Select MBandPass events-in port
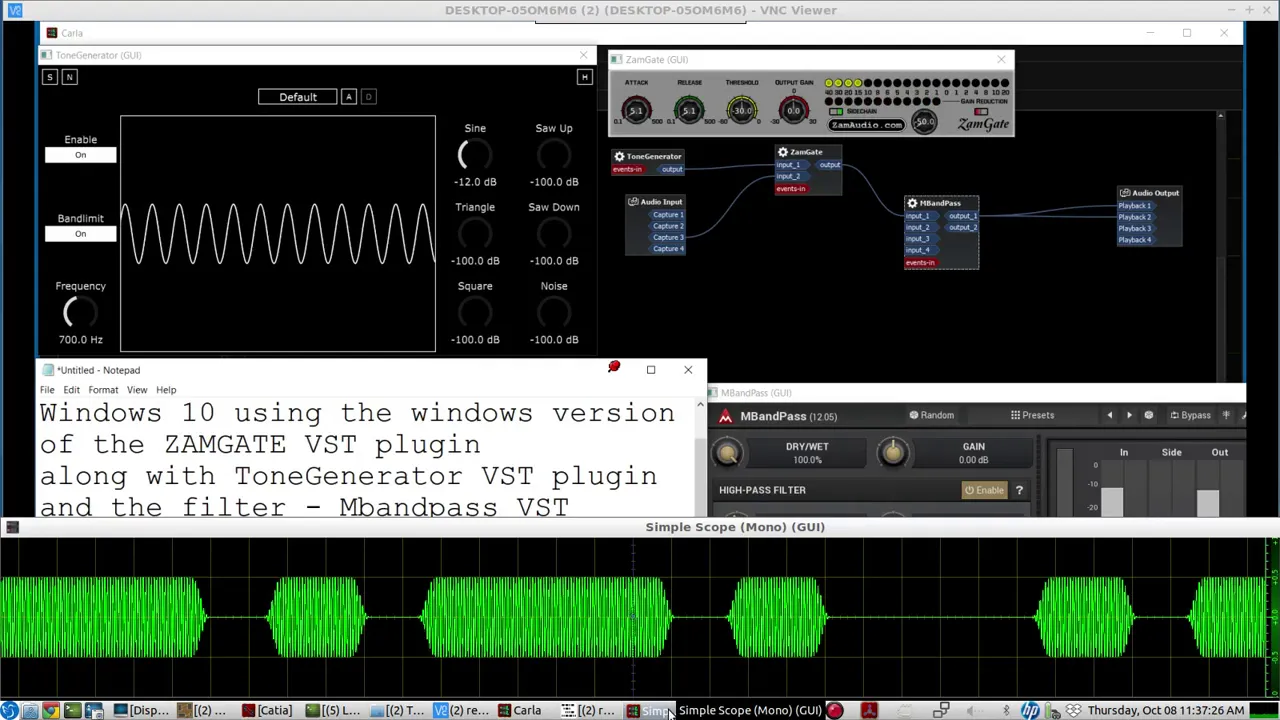This screenshot has width=1280, height=720. pyautogui.click(x=921, y=263)
